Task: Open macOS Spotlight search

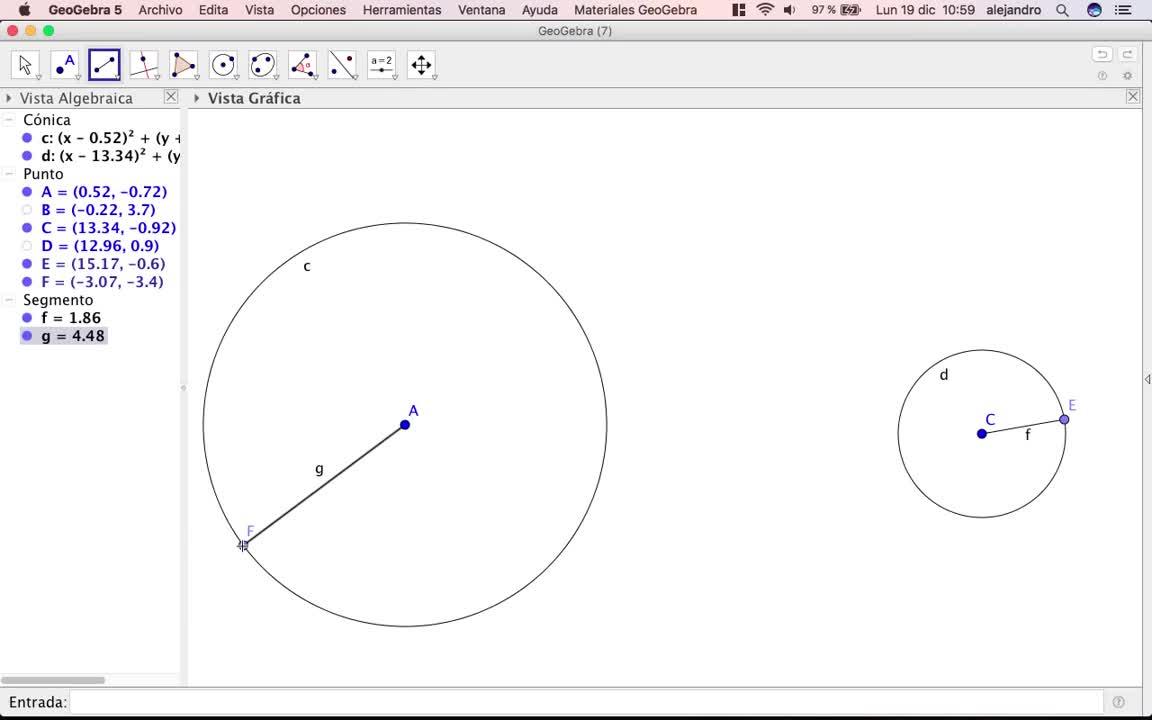Action: pyautogui.click(x=1062, y=10)
